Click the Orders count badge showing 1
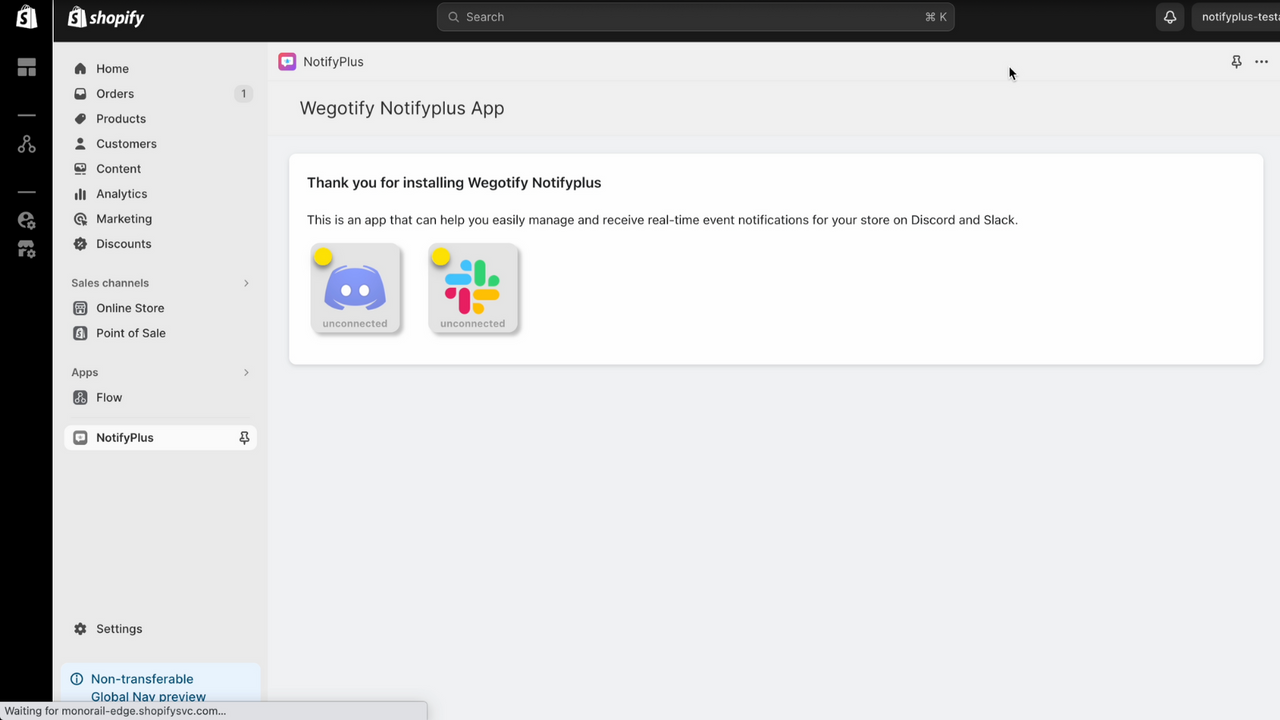 (x=243, y=94)
